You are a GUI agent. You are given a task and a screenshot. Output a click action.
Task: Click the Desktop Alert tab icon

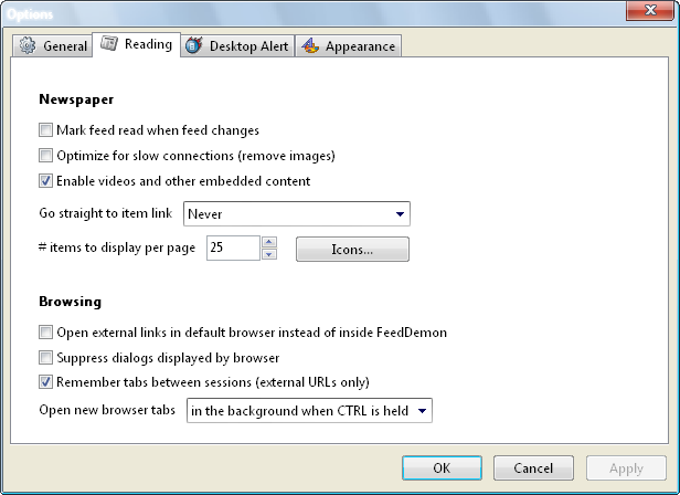point(194,46)
